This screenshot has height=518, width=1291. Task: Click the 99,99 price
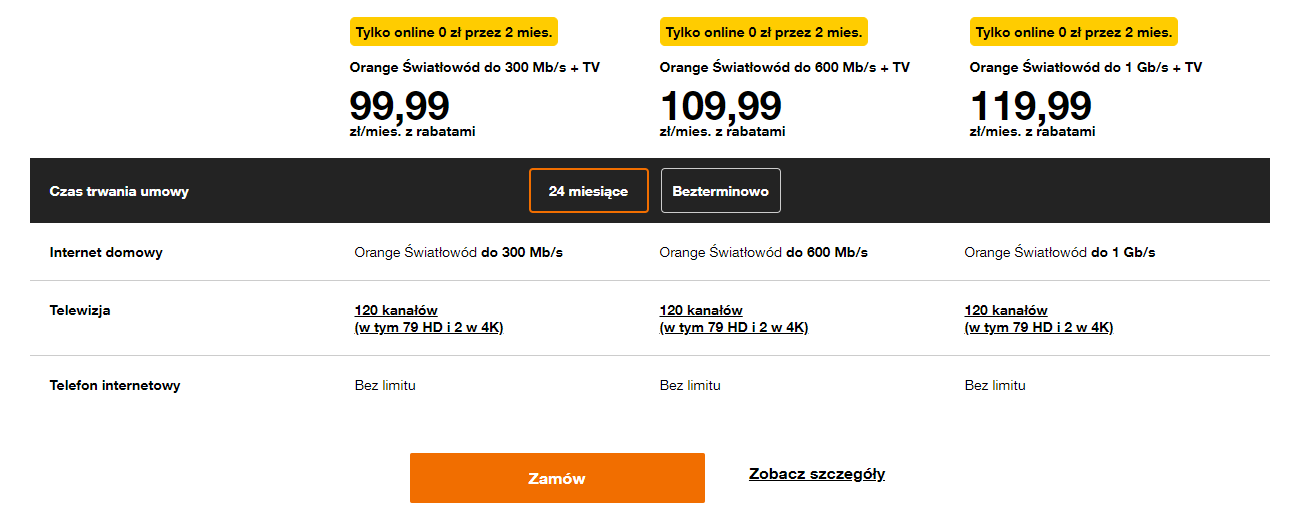click(400, 105)
